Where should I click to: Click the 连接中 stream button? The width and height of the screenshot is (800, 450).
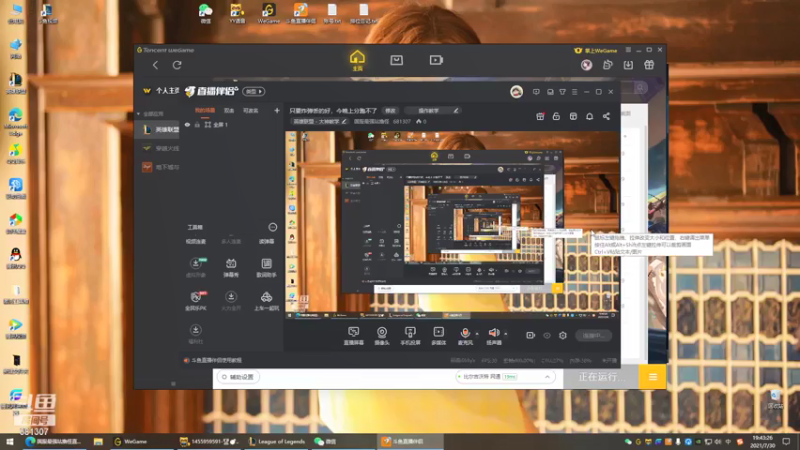pos(593,335)
